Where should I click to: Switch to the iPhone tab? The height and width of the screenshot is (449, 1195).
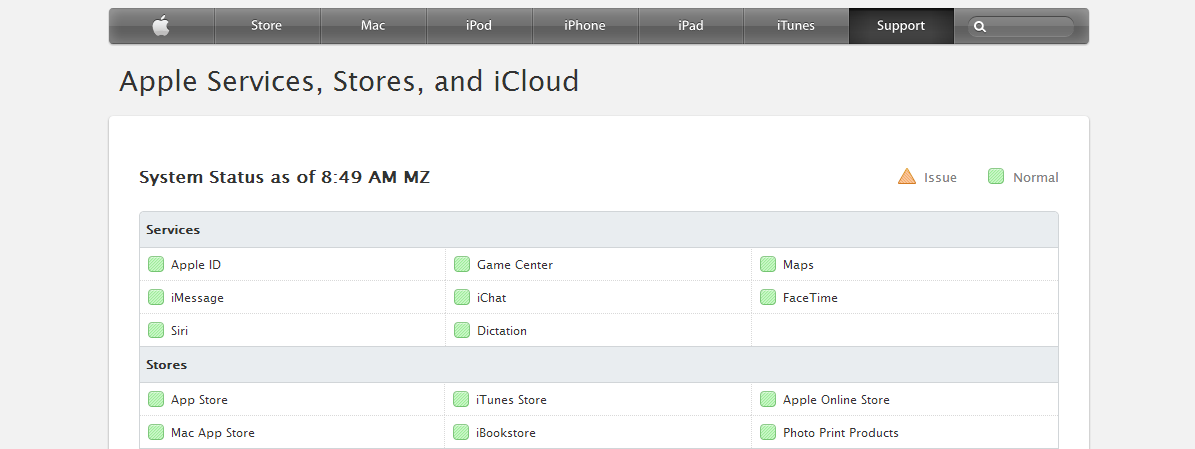[585, 26]
